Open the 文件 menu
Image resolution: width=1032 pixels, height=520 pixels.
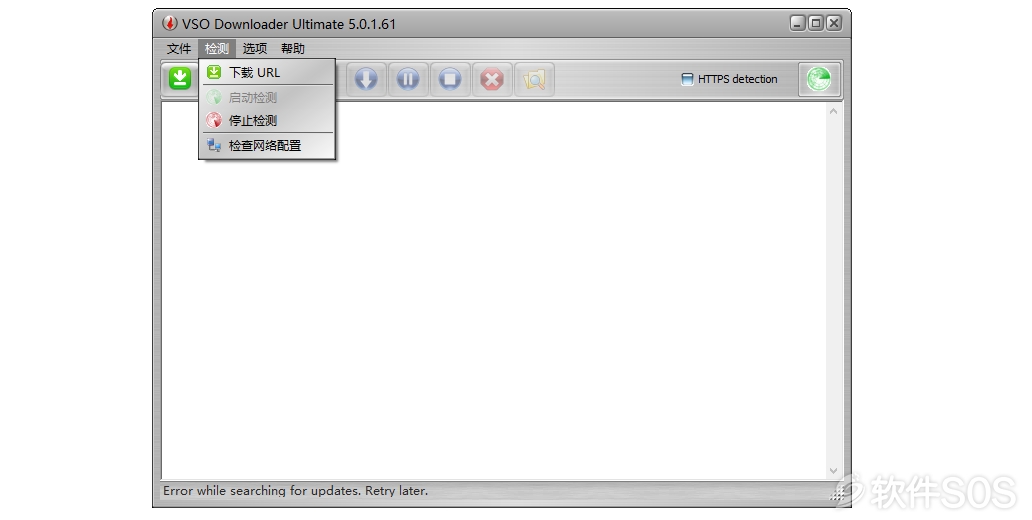point(178,49)
